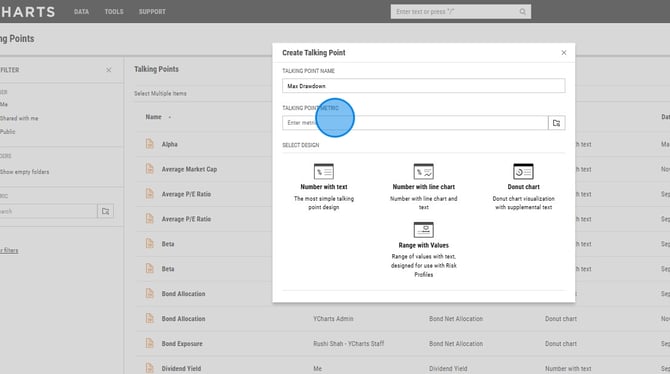This screenshot has height=374, width=670.
Task: Pick the Donut chart design icon
Action: (523, 171)
